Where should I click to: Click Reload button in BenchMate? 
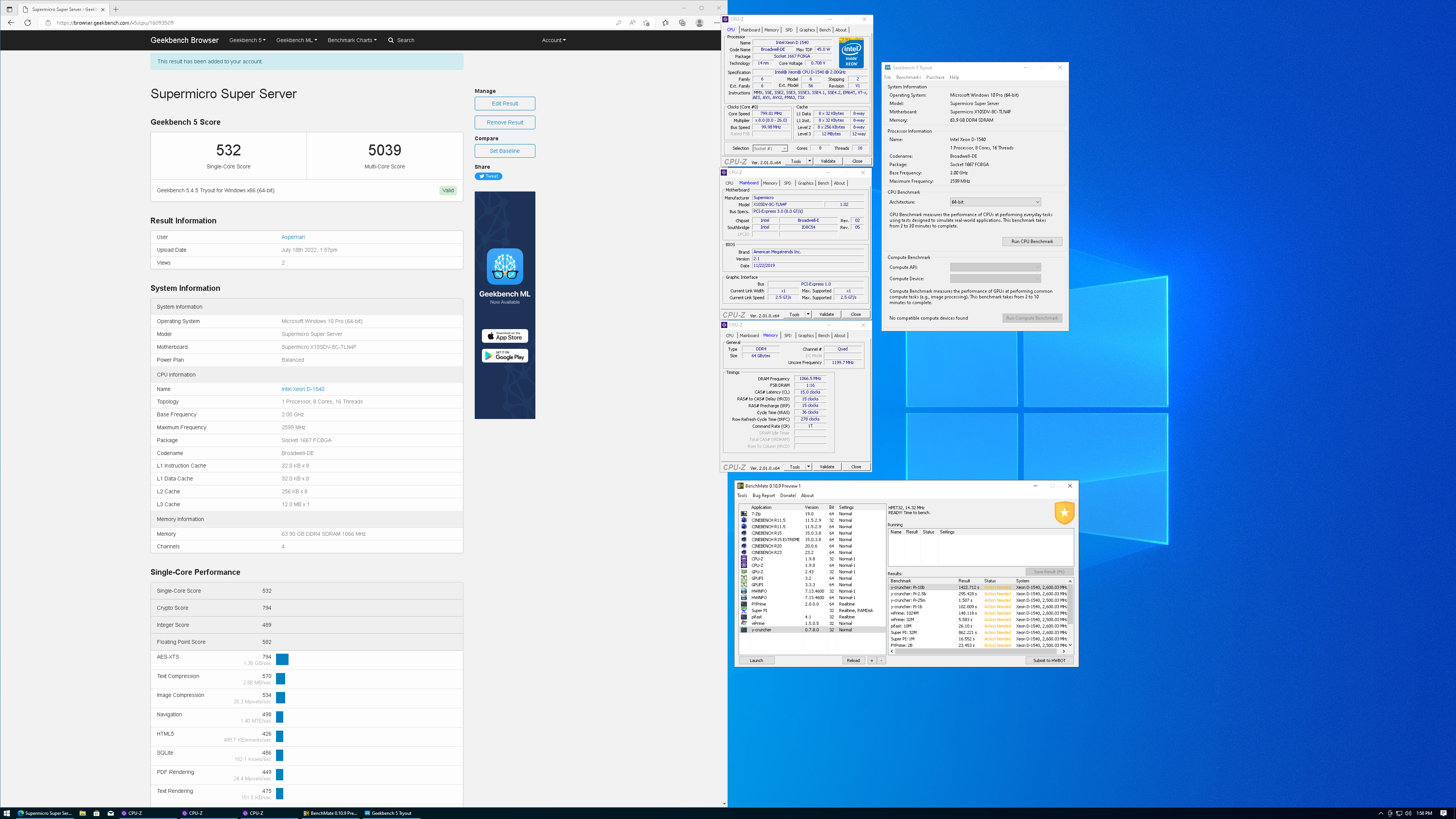point(853,660)
